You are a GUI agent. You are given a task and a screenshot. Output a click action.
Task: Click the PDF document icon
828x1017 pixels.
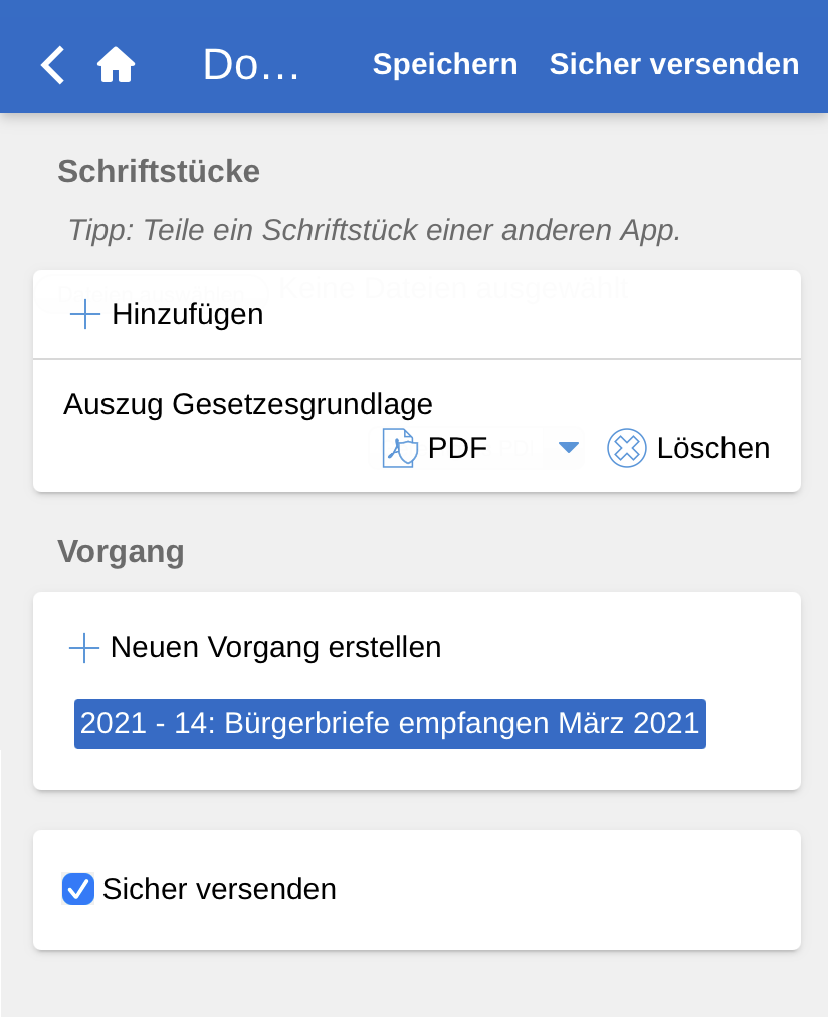click(x=400, y=448)
